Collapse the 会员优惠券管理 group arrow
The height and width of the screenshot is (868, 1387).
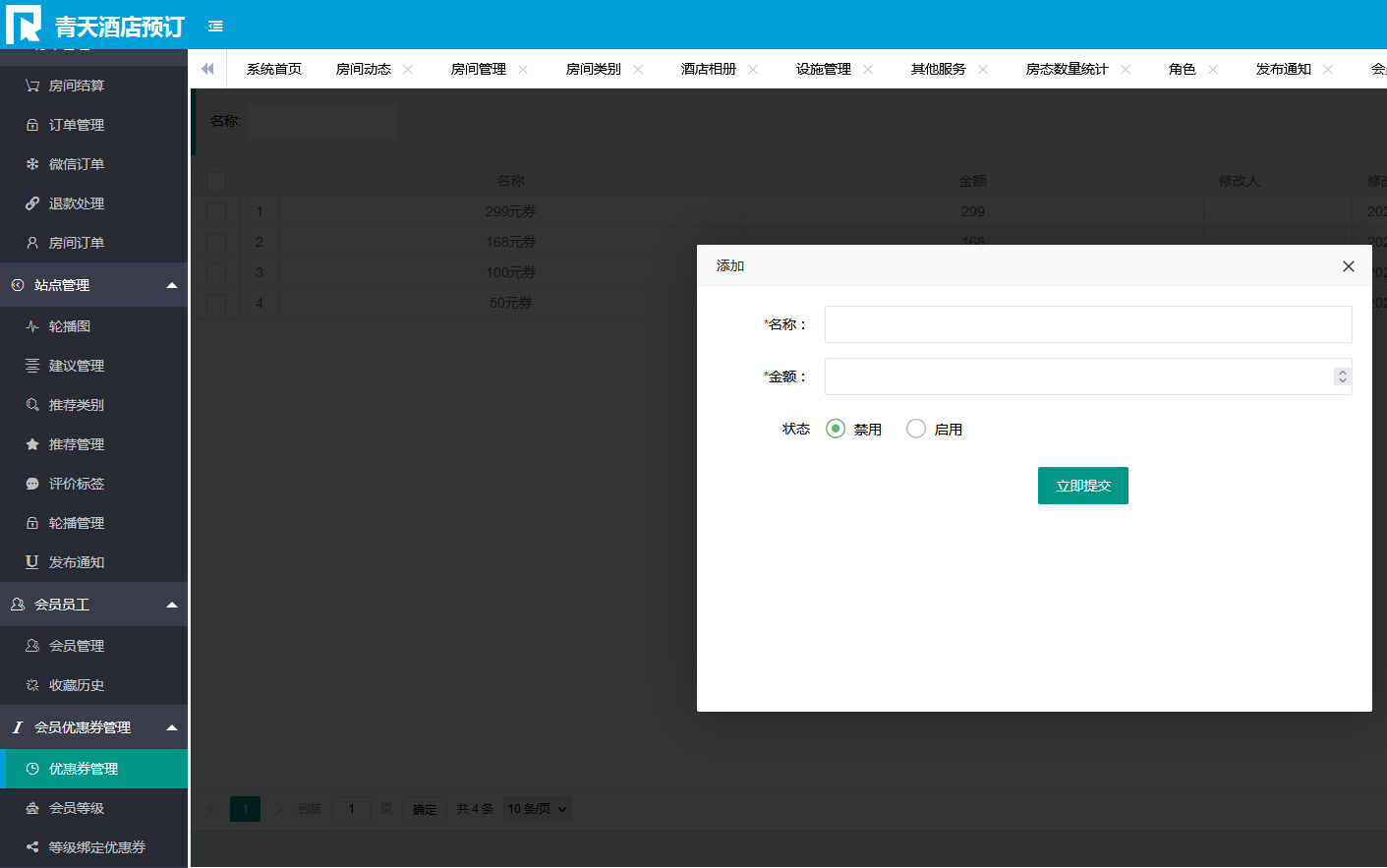click(x=172, y=727)
